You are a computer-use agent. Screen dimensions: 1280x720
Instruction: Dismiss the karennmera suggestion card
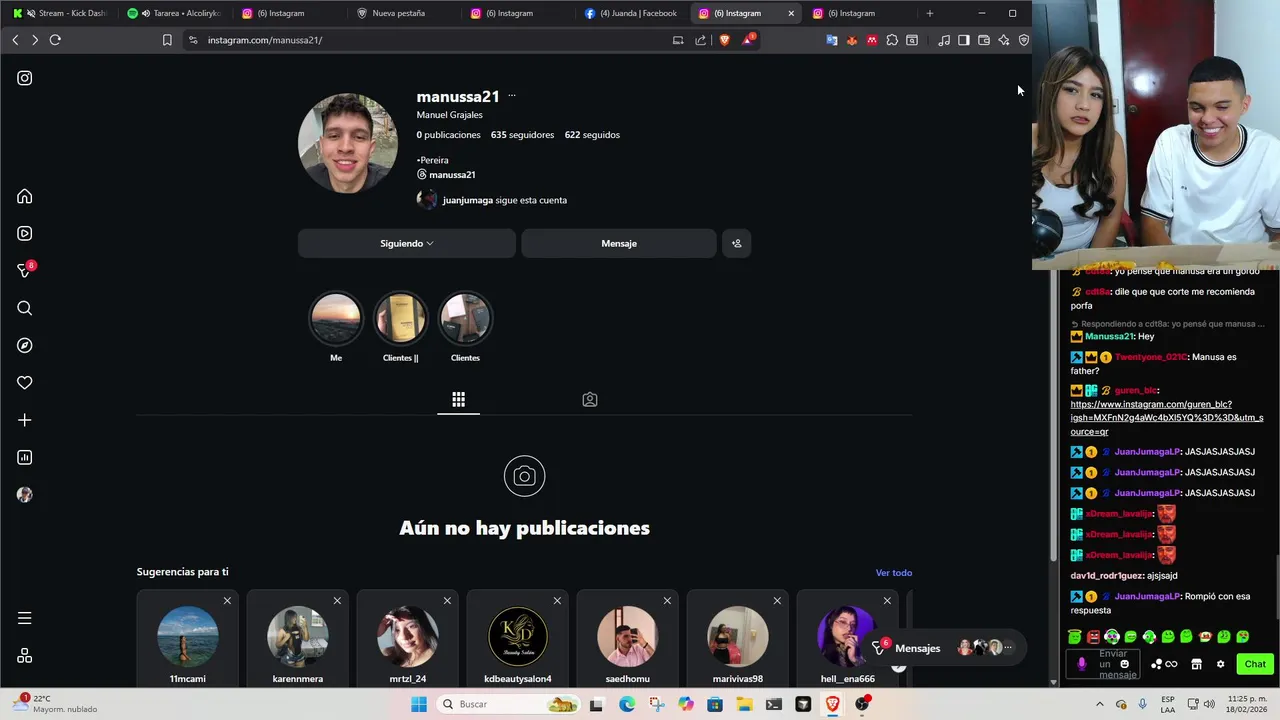(337, 601)
